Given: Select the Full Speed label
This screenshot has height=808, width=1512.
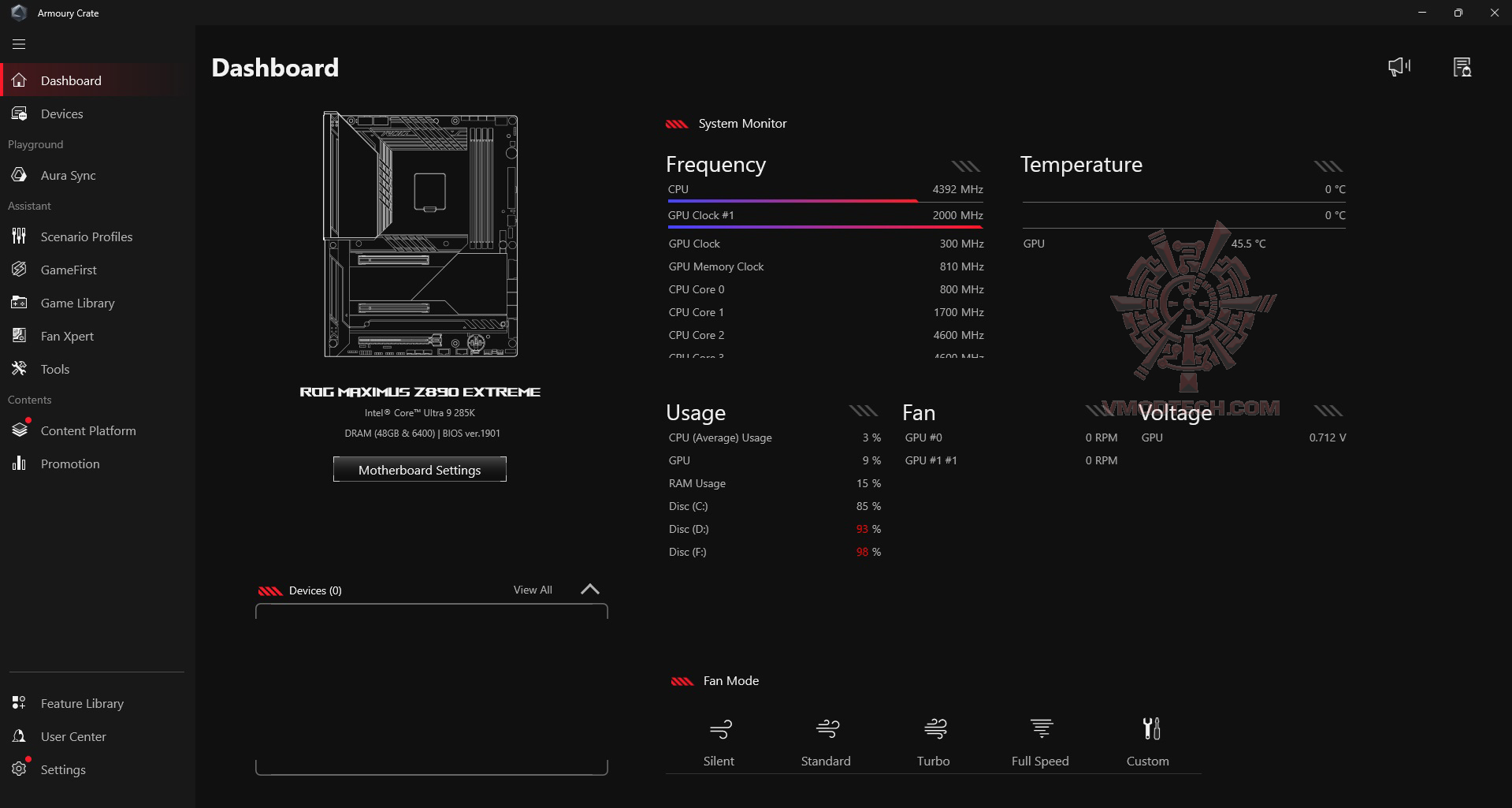Looking at the screenshot, I should click(x=1040, y=761).
